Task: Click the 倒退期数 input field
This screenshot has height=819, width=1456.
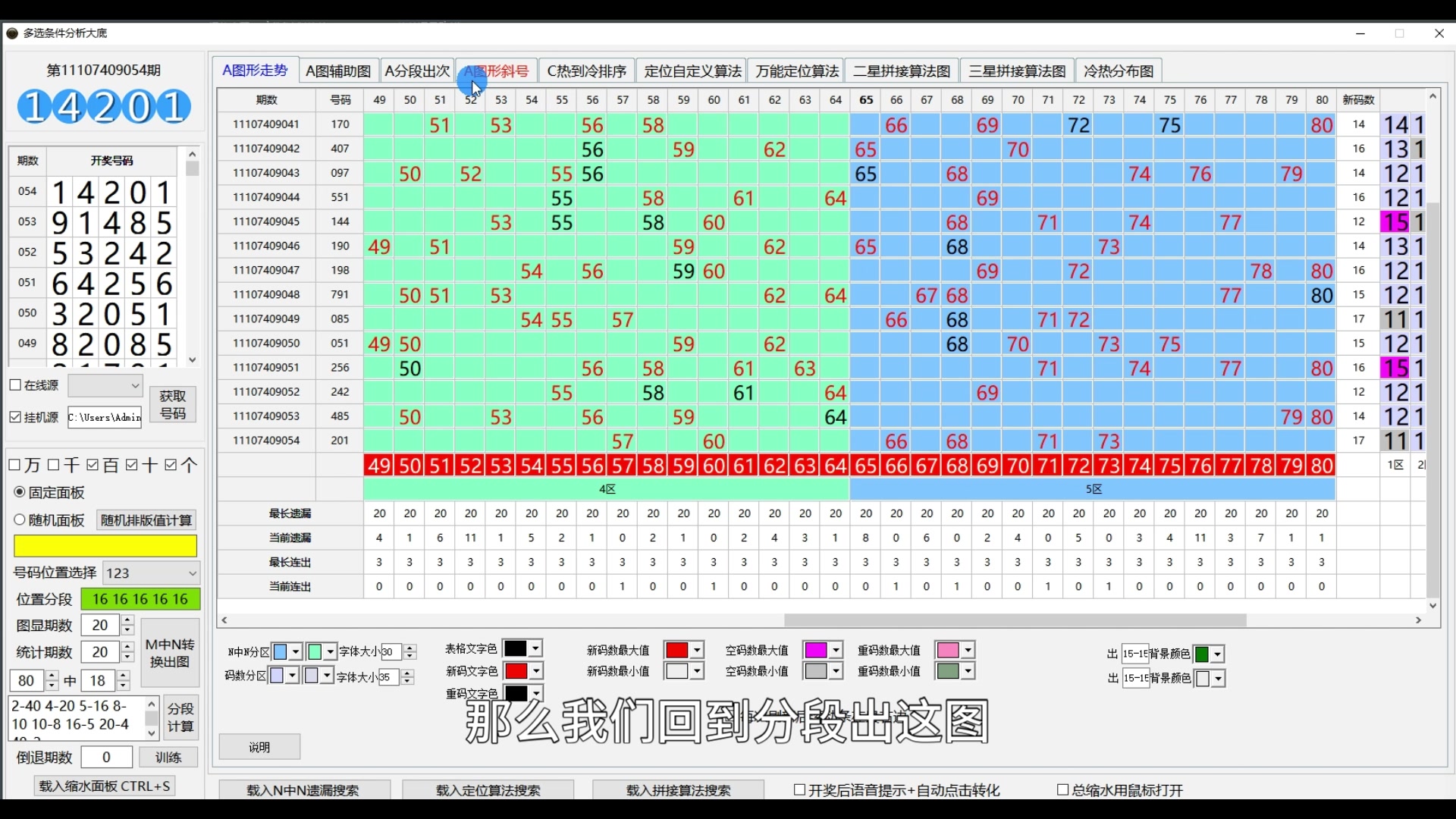Action: (x=106, y=757)
